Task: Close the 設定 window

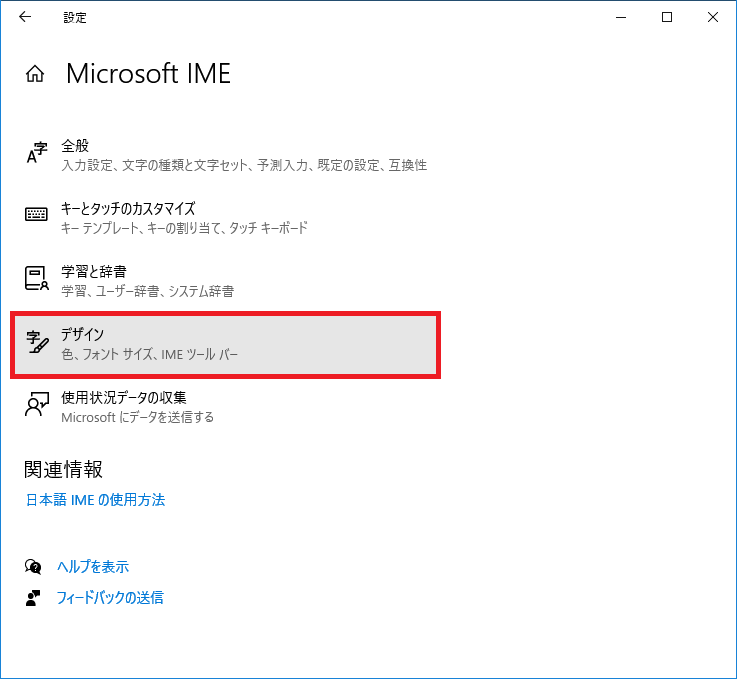Action: click(x=713, y=17)
